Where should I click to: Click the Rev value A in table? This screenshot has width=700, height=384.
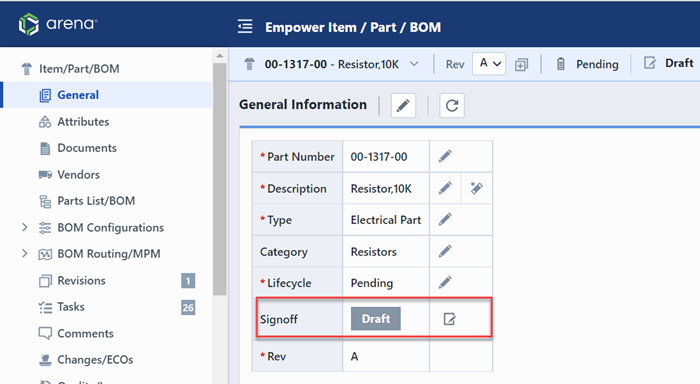click(354, 356)
